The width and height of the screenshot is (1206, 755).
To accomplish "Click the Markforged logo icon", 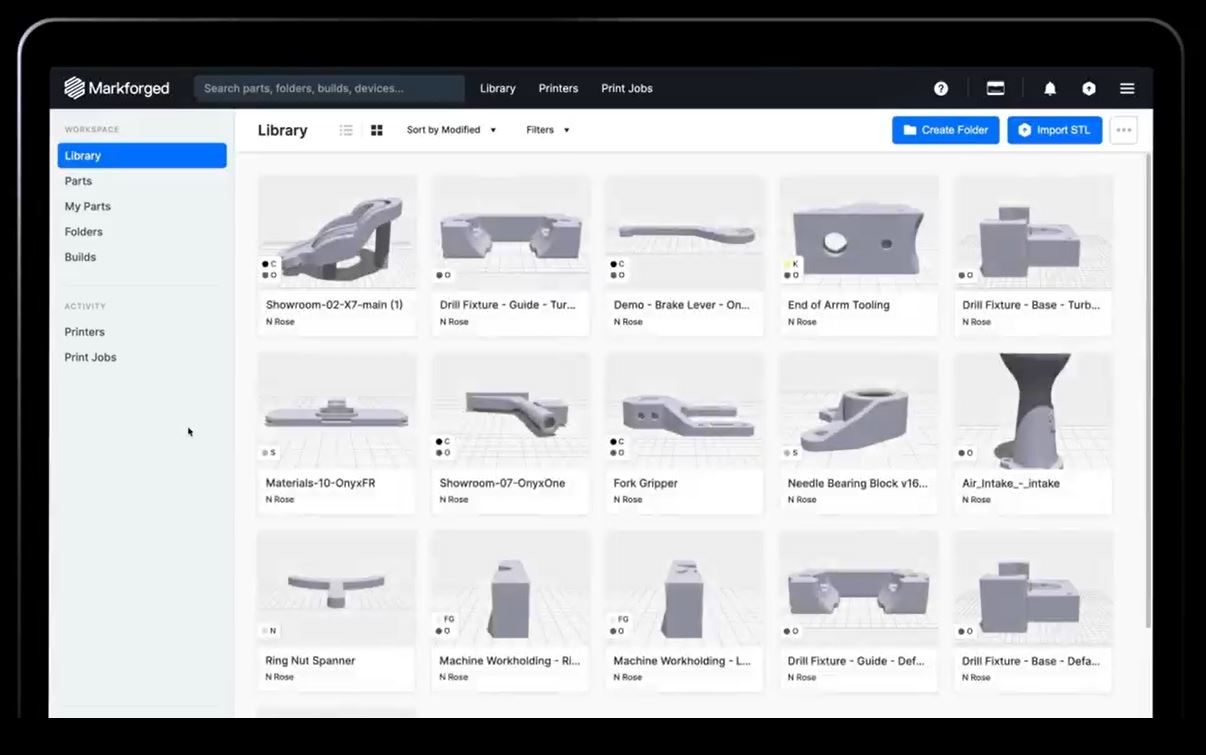I will pyautogui.click(x=74, y=88).
